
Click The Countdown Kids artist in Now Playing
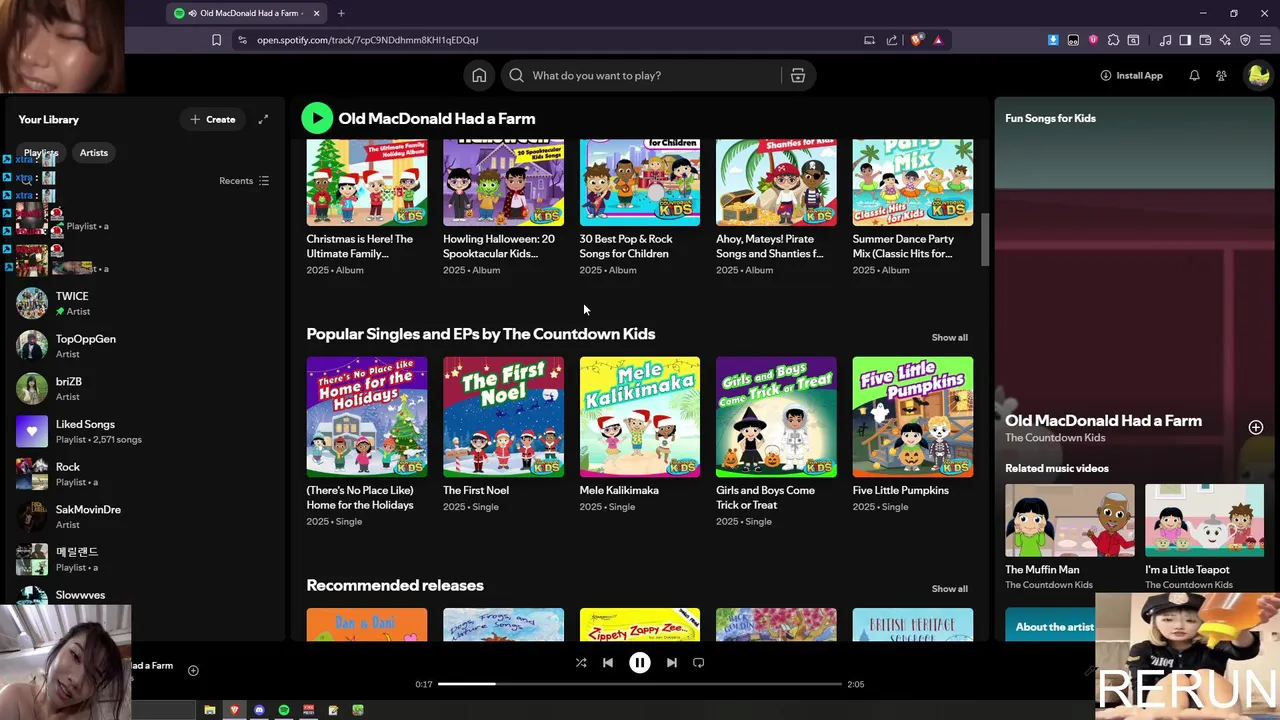[x=1055, y=438]
